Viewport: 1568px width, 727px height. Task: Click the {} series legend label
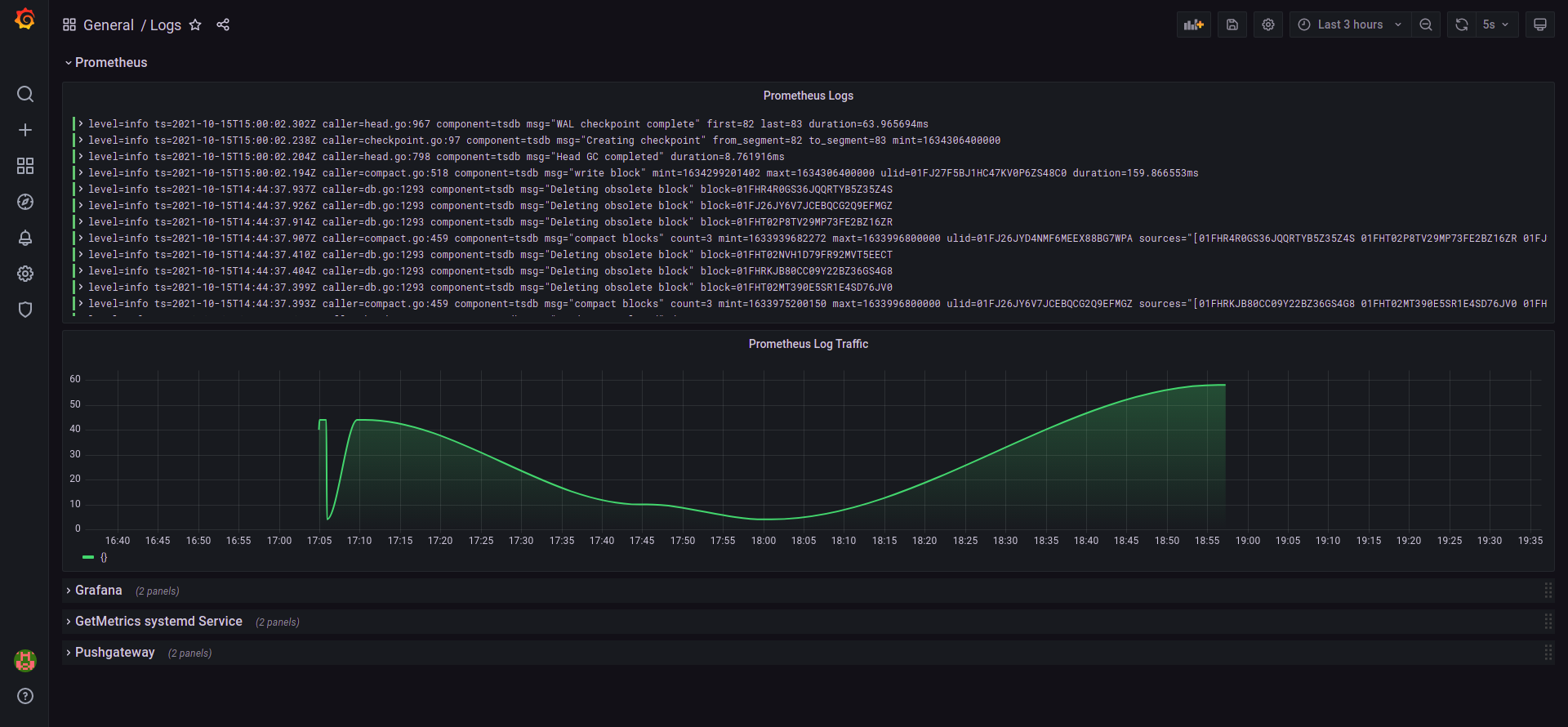tap(104, 557)
